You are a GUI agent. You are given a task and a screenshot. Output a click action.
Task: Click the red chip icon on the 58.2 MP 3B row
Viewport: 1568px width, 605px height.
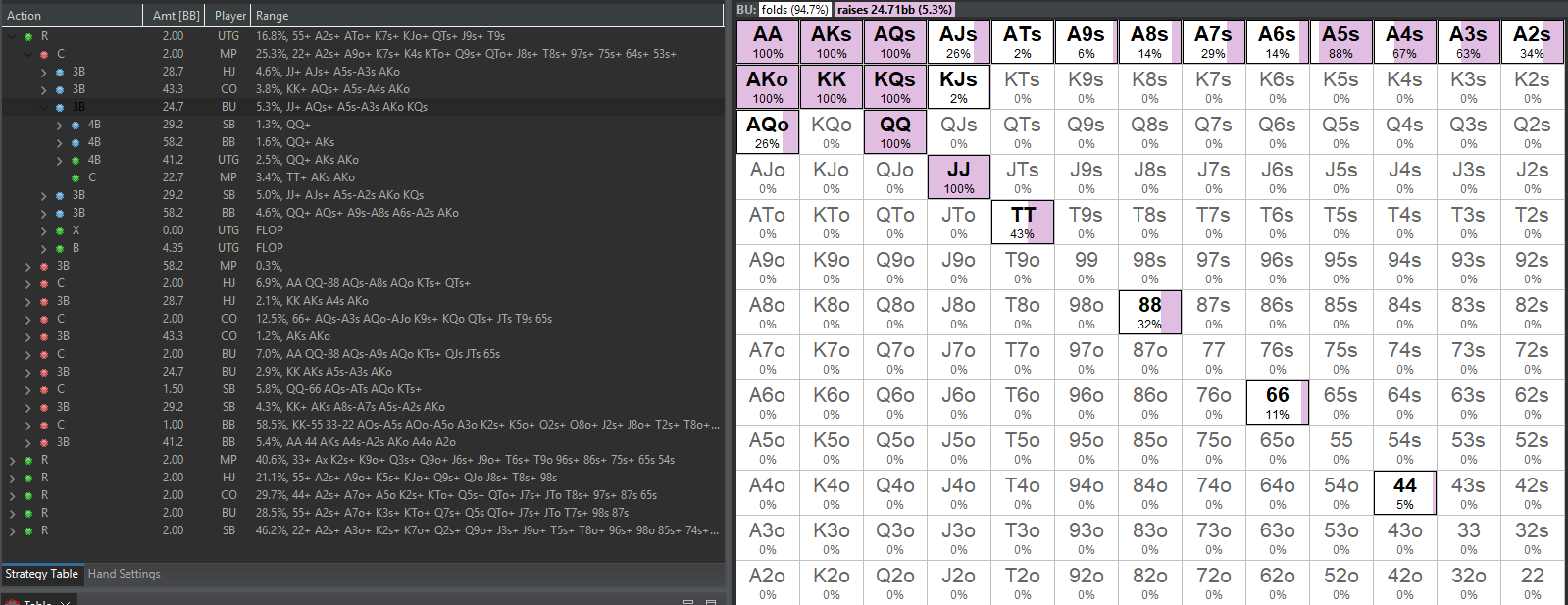click(x=44, y=266)
